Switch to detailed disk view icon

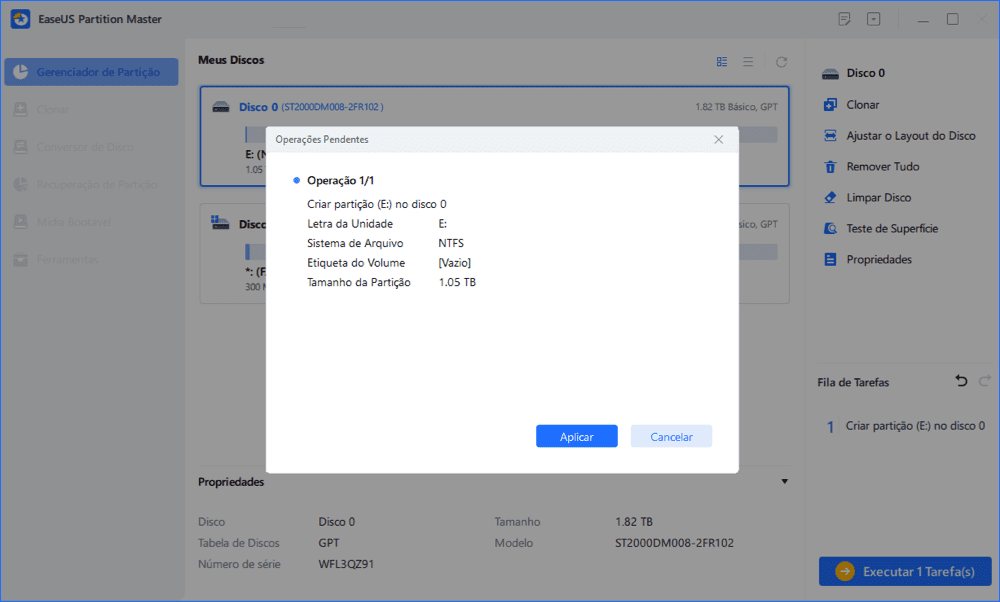point(722,62)
